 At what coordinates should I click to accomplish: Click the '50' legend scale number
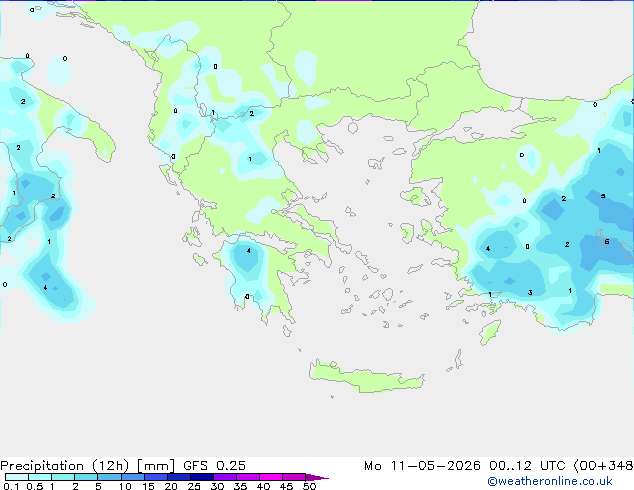(x=310, y=486)
